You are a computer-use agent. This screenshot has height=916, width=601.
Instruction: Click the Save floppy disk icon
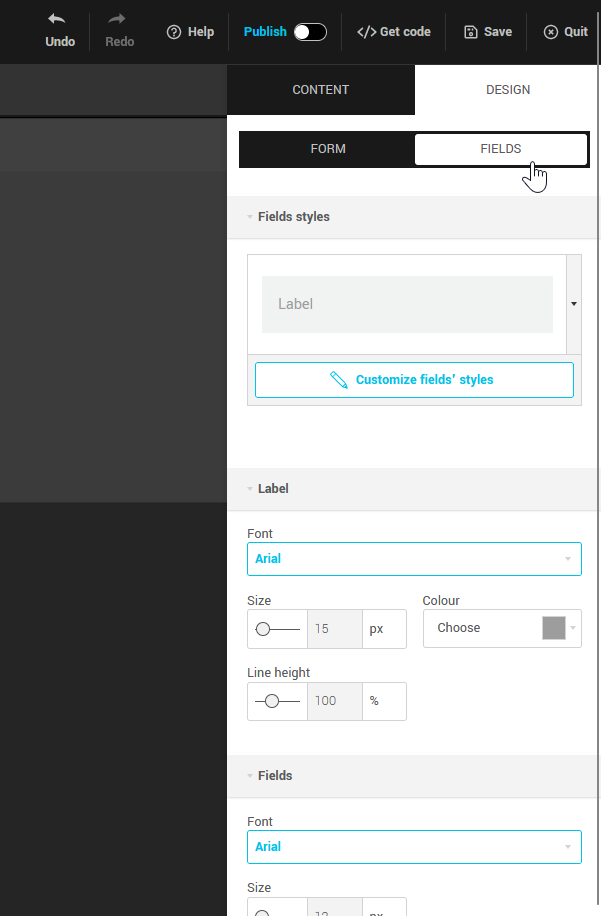click(x=471, y=32)
